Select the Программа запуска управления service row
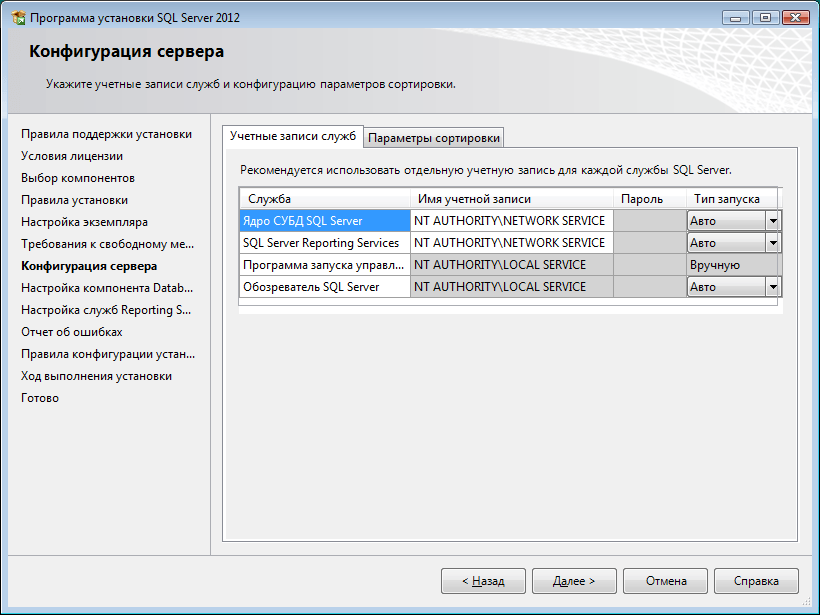The width and height of the screenshot is (820, 615). click(x=324, y=265)
